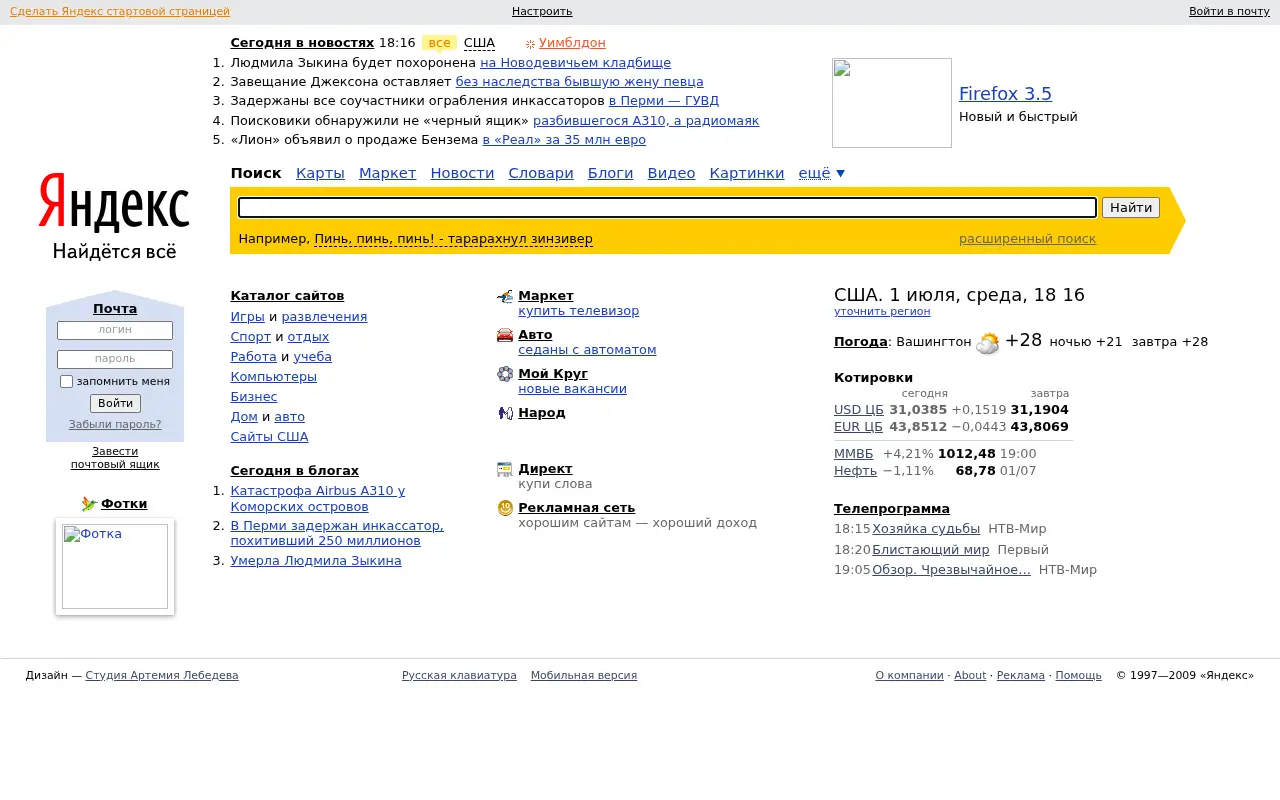Click the логин input field
Image resolution: width=1280 pixels, height=800 pixels.
click(115, 330)
